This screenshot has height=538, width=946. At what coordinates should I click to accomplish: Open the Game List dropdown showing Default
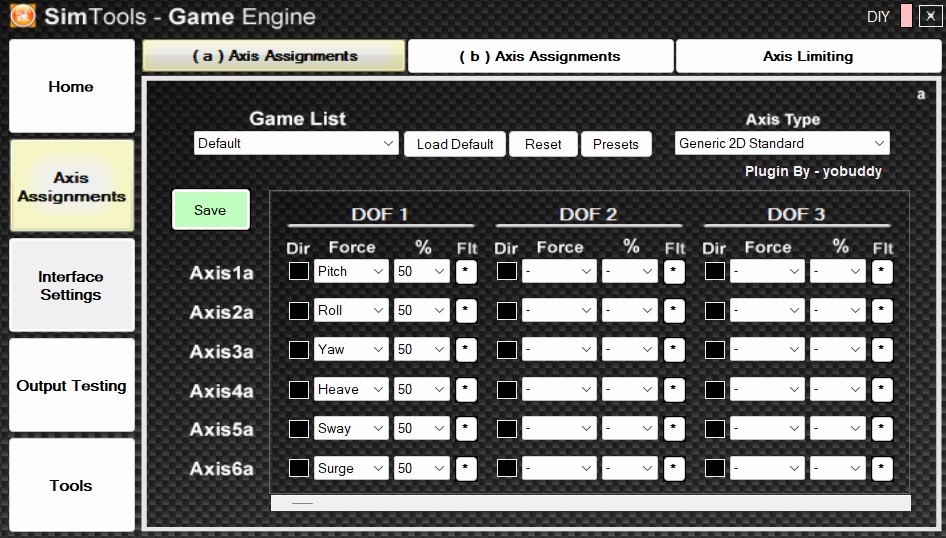pos(296,144)
